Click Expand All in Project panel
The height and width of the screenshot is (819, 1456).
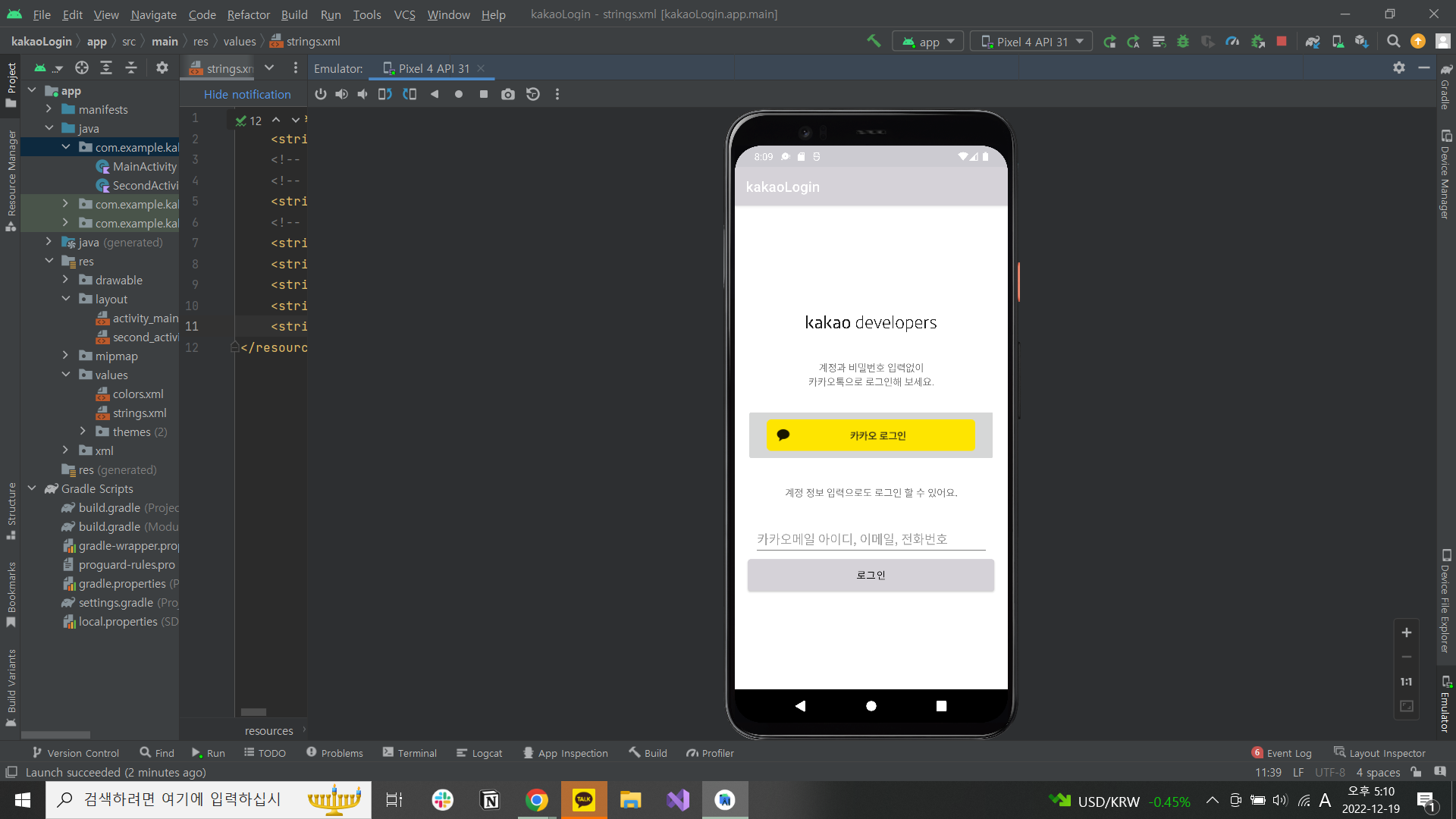click(106, 68)
